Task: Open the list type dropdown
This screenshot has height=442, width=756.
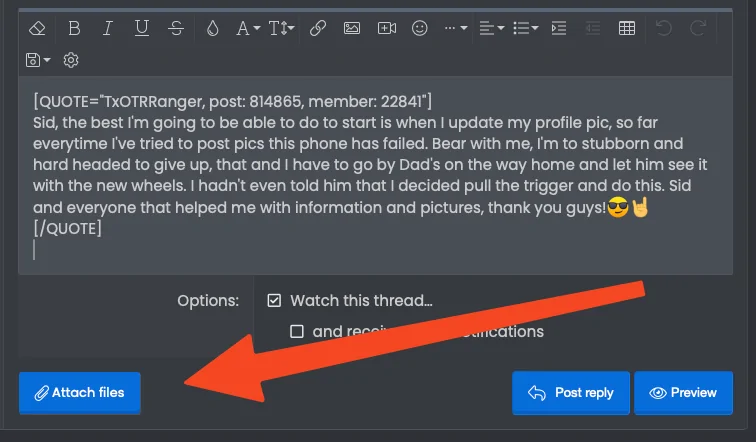Action: (x=526, y=28)
